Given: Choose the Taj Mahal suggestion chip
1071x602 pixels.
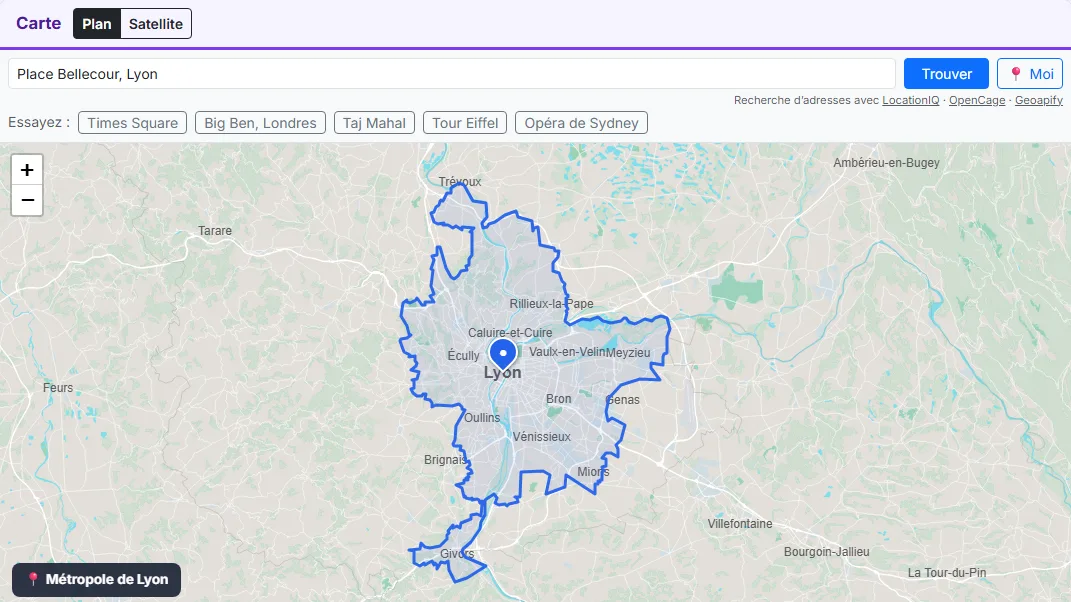Looking at the screenshot, I should [x=374, y=123].
